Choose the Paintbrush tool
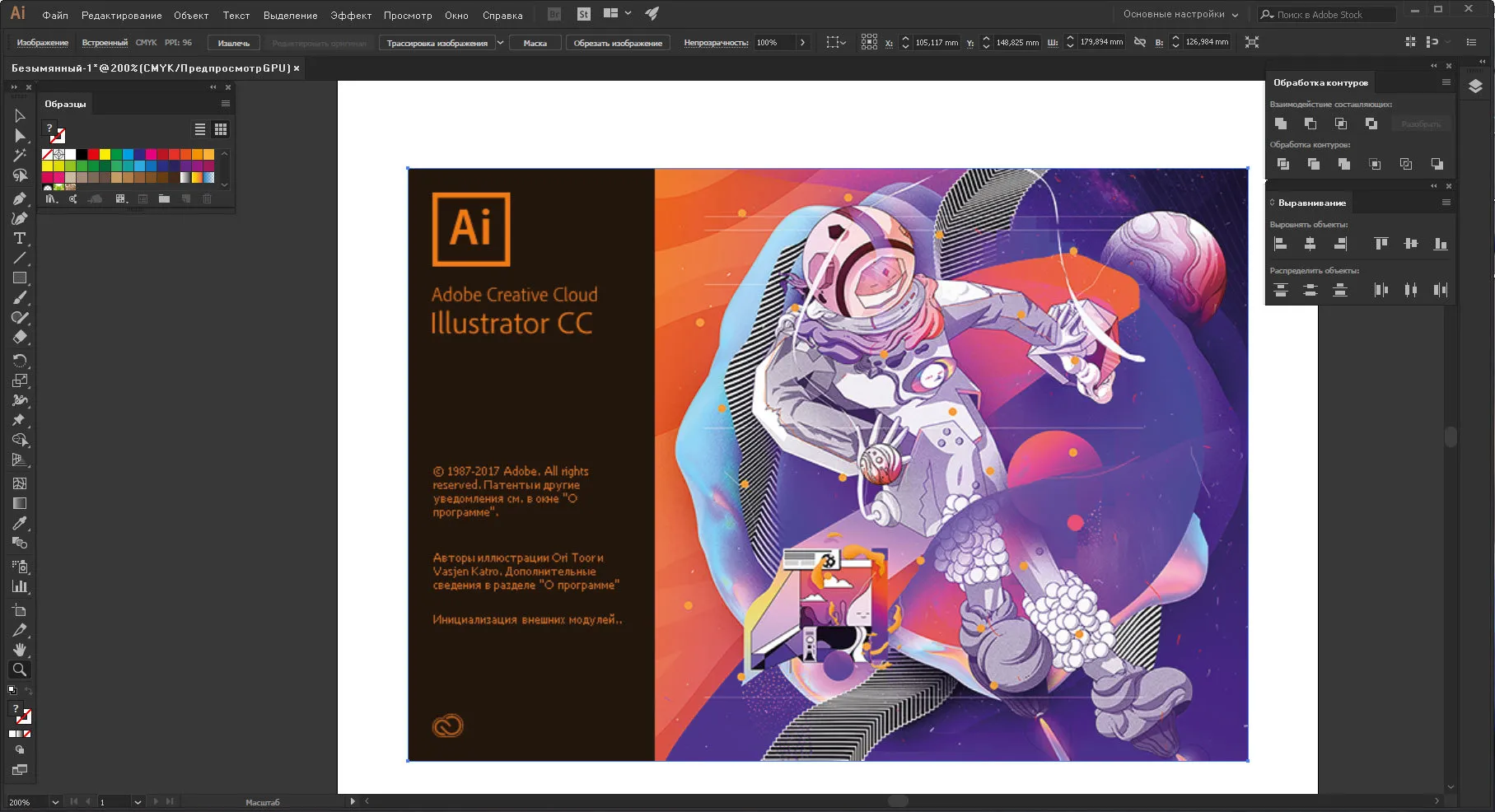The image size is (1495, 812). (20, 298)
